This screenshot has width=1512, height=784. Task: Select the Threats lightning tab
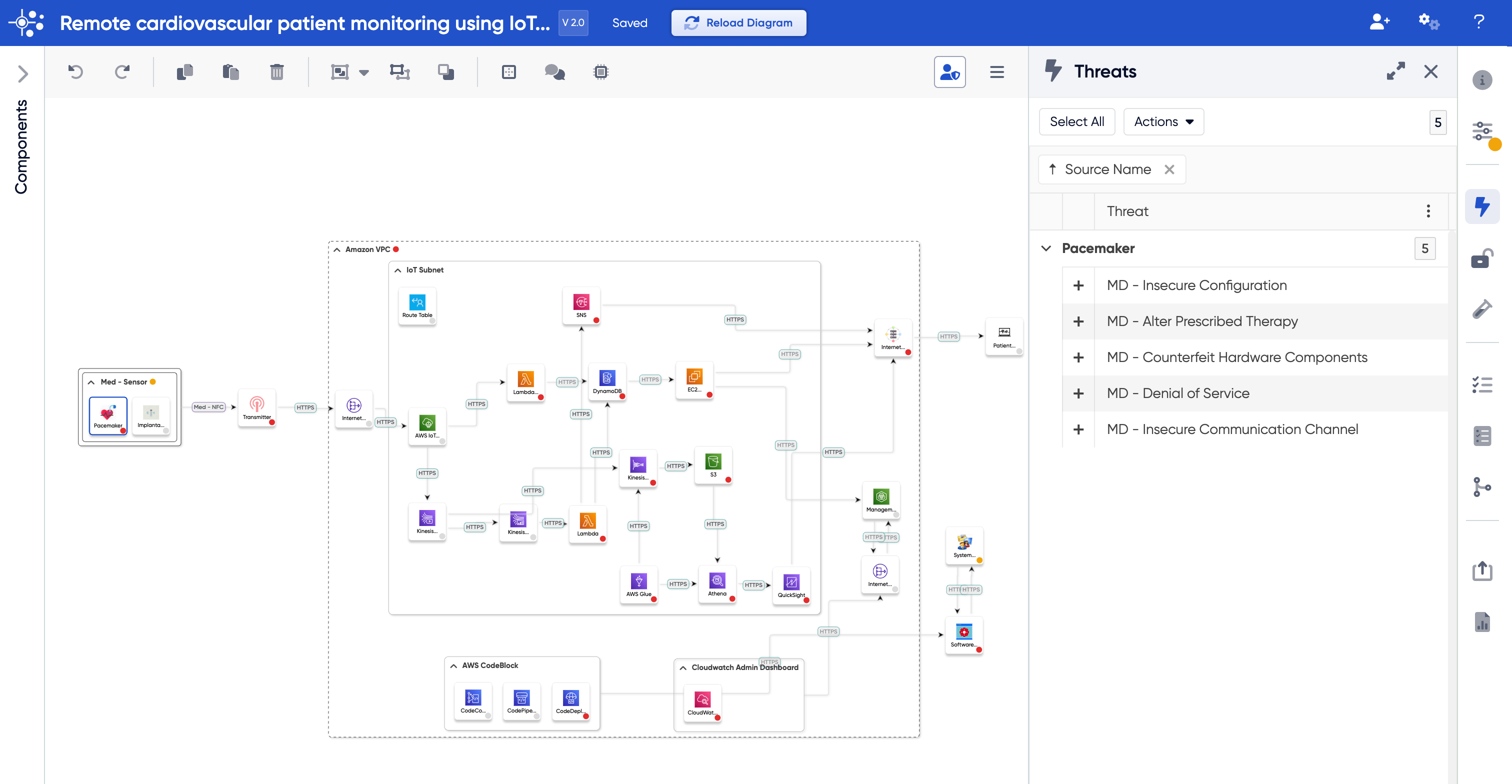[1482, 206]
